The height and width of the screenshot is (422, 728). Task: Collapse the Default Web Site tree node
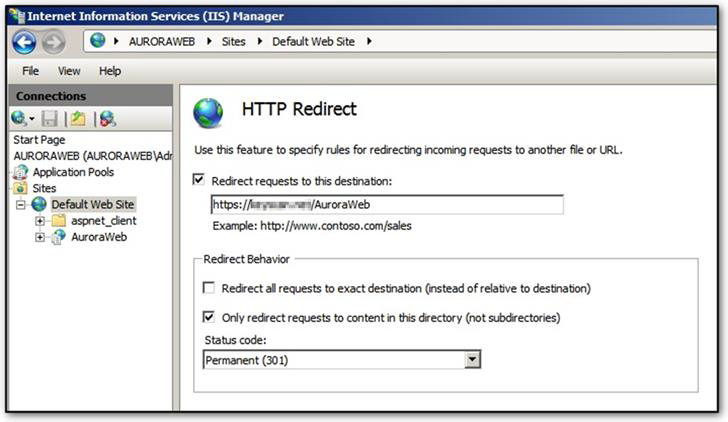click(22, 204)
